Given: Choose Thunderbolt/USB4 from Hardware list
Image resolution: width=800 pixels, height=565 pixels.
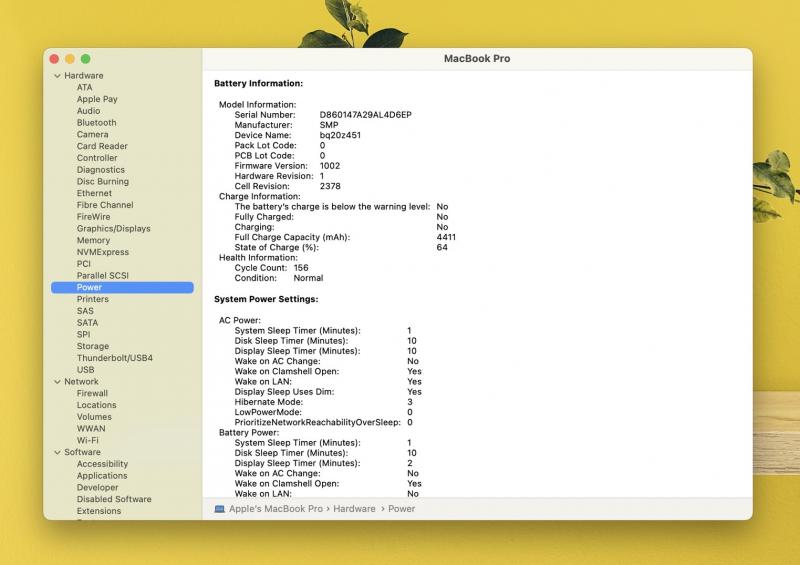Looking at the screenshot, I should 114,358.
